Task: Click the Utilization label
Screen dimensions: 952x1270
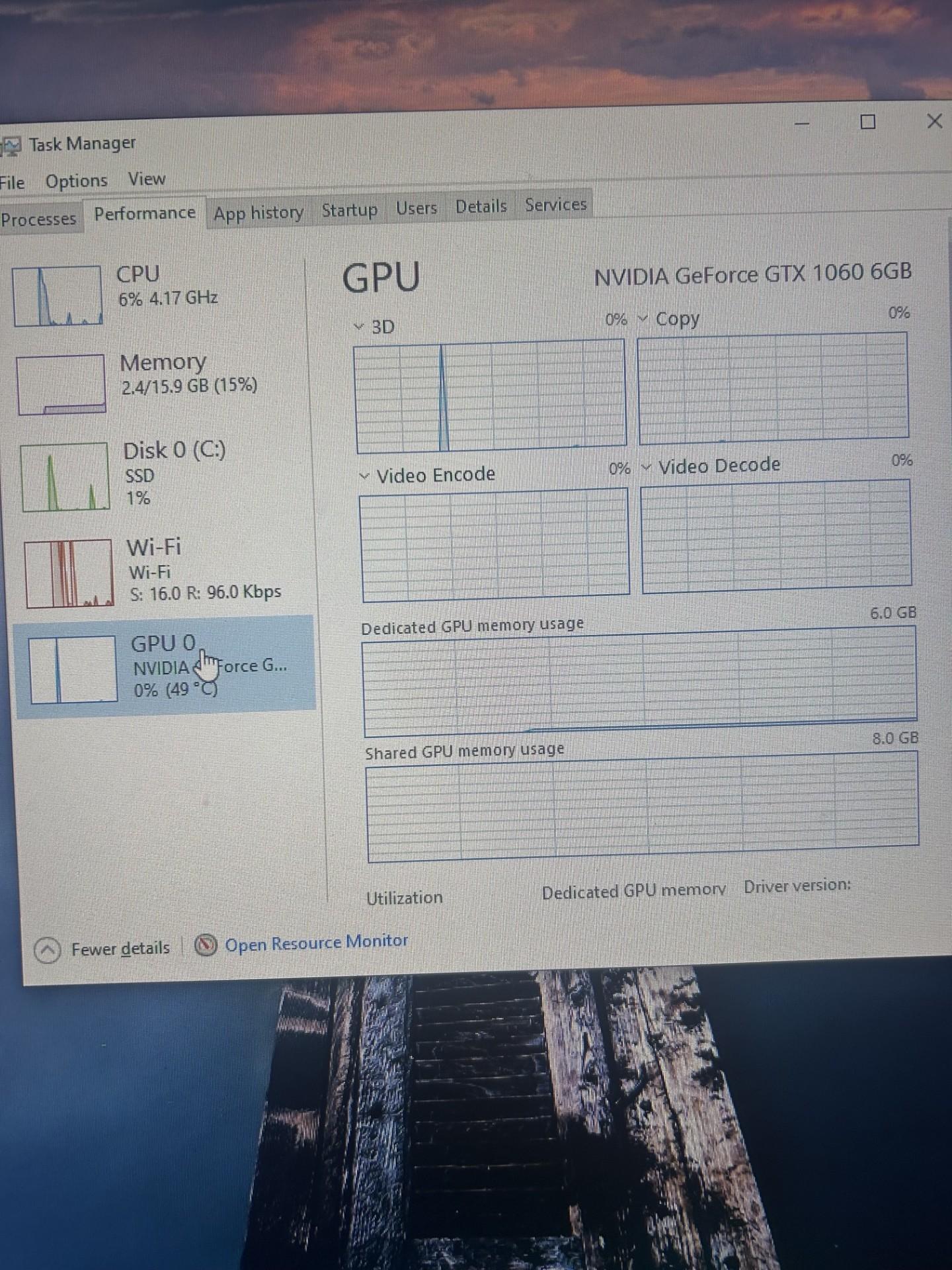Action: (405, 898)
